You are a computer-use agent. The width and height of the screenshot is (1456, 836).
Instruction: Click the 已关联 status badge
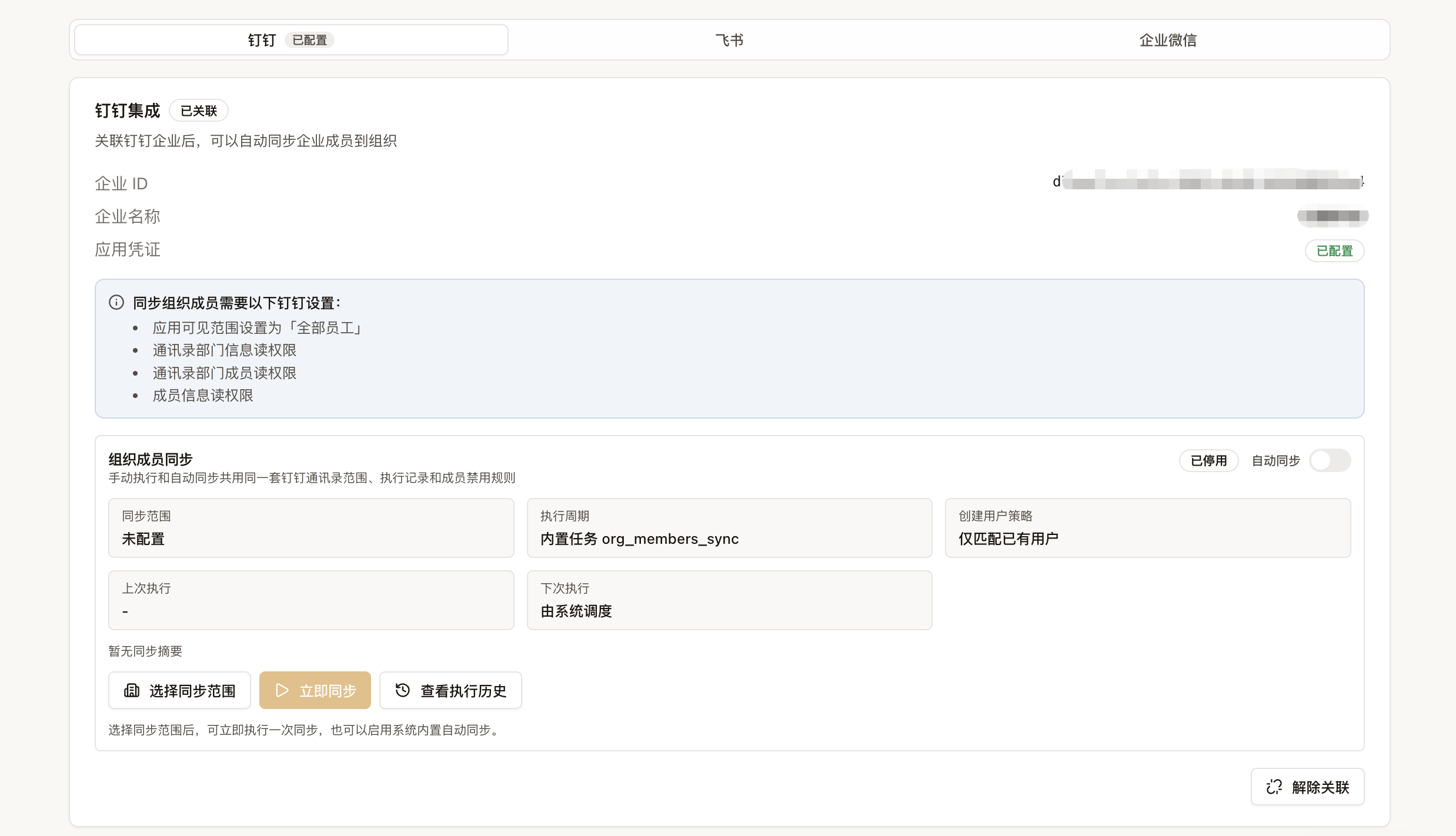[199, 111]
